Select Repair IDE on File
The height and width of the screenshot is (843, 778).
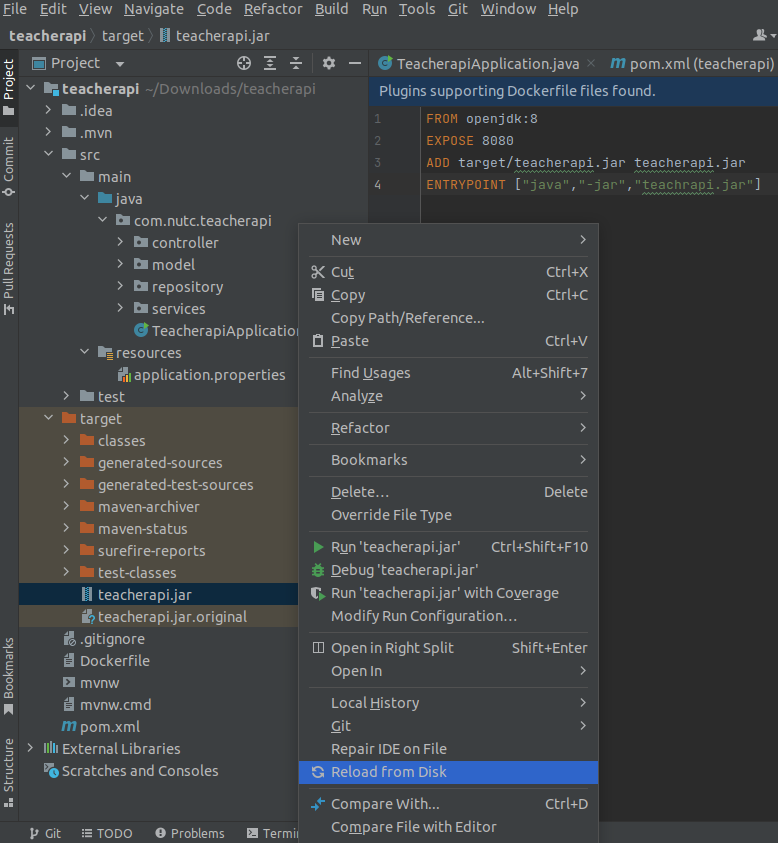click(448, 749)
